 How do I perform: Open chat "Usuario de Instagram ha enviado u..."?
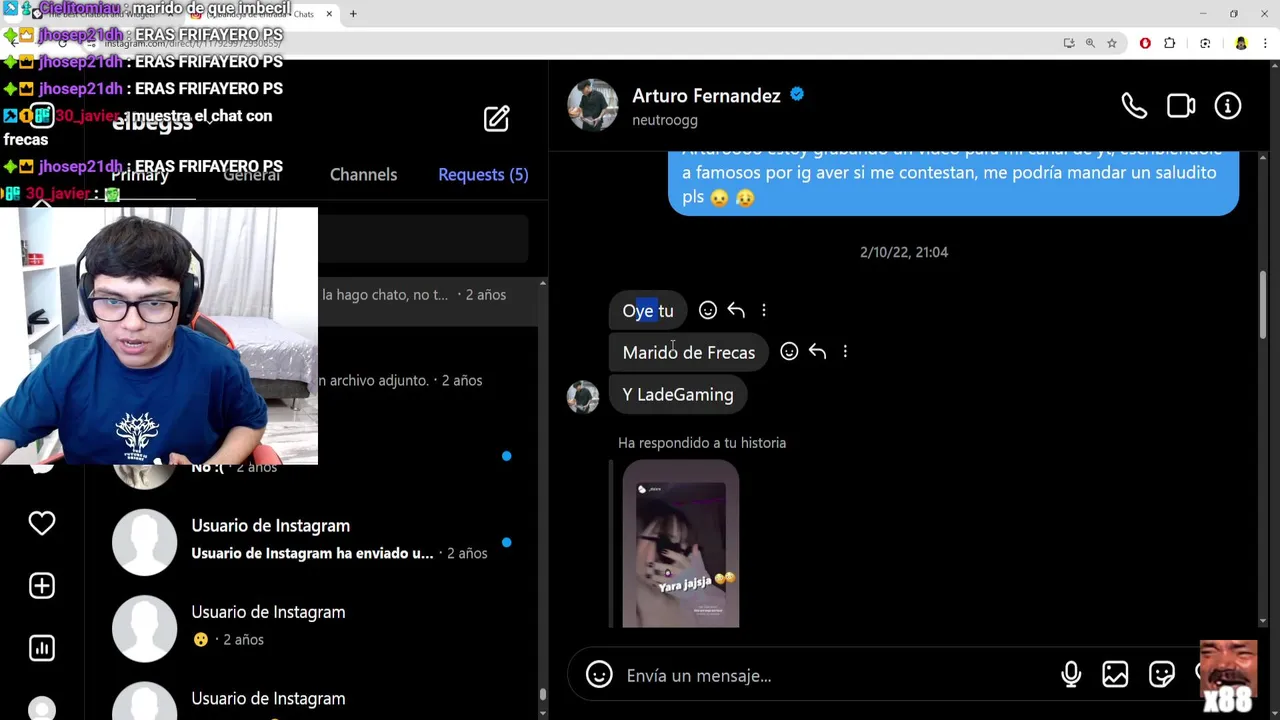click(x=311, y=540)
